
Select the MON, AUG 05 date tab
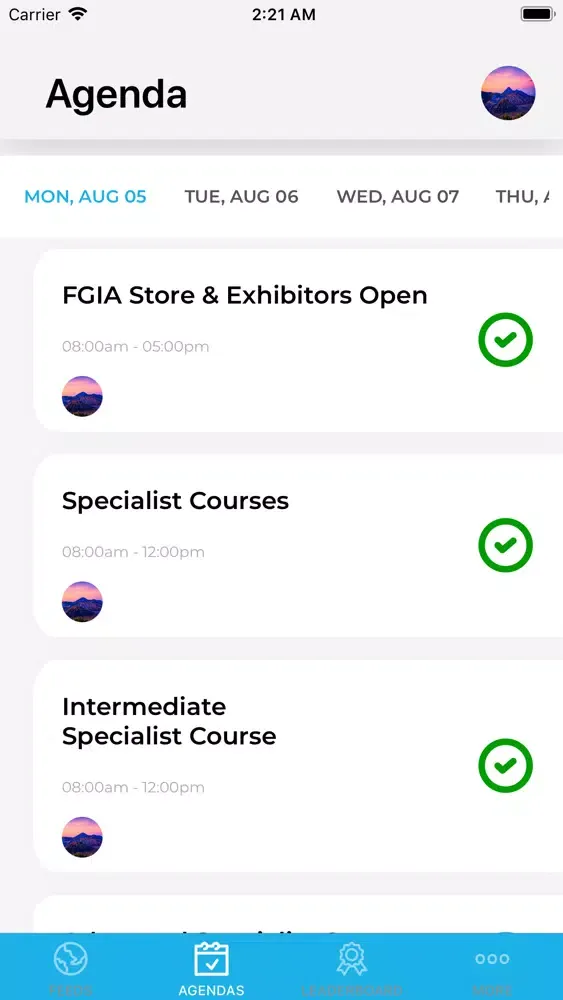pyautogui.click(x=85, y=196)
